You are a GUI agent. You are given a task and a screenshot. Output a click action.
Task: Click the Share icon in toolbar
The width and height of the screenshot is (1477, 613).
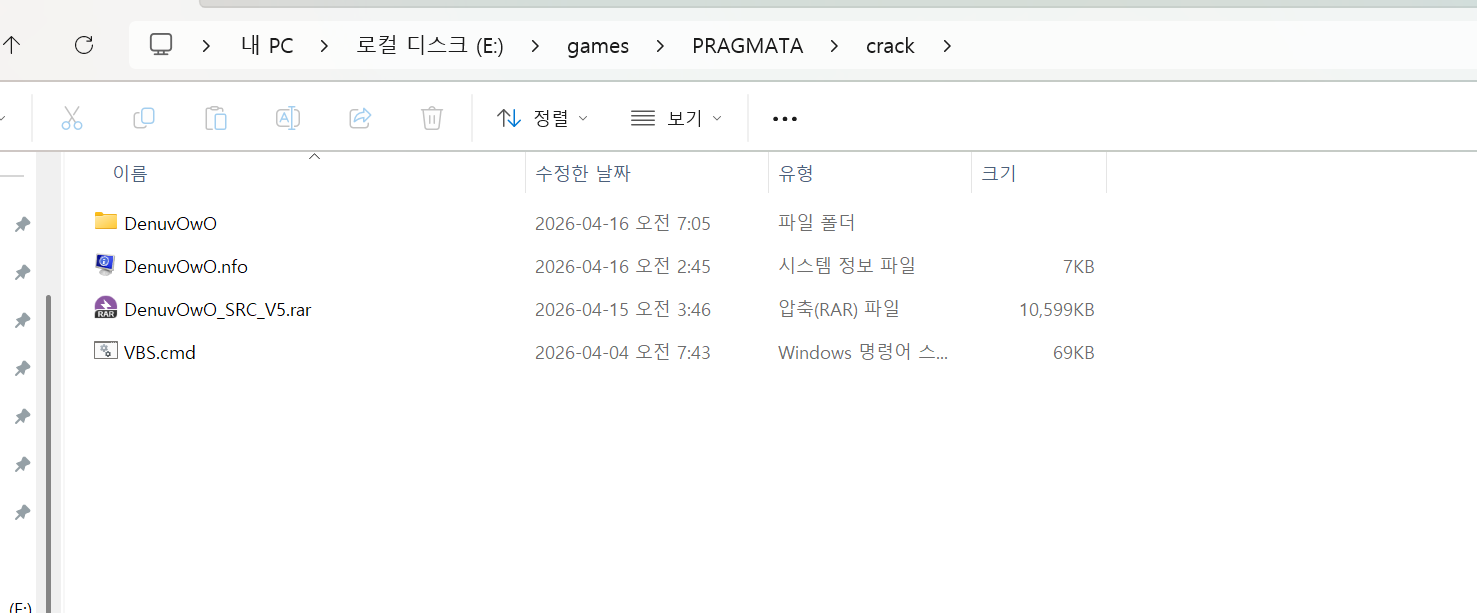360,118
